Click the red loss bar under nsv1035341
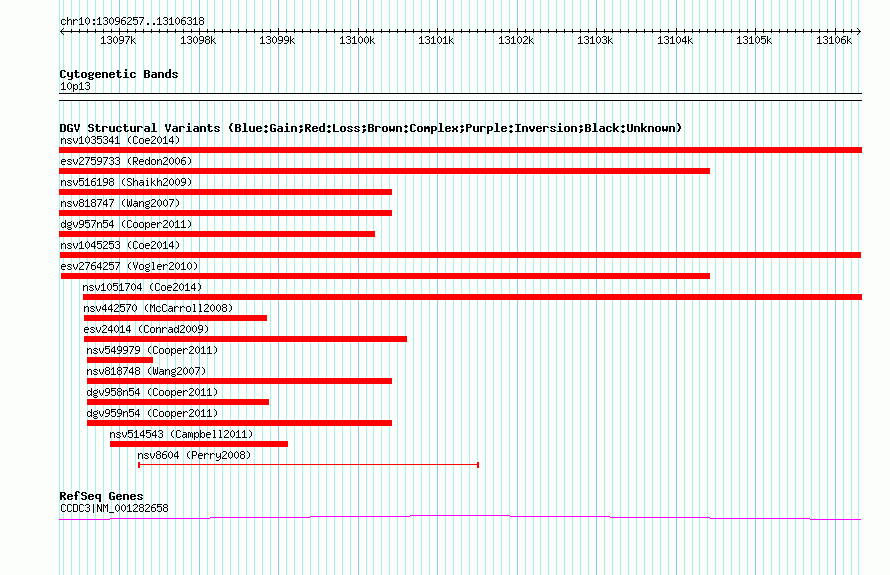 [x=460, y=150]
